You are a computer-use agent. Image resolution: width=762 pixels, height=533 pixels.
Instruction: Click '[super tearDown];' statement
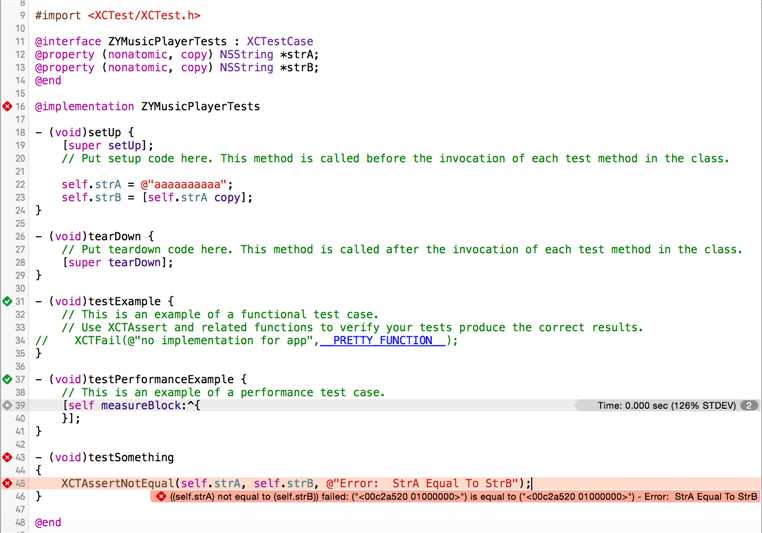117,262
